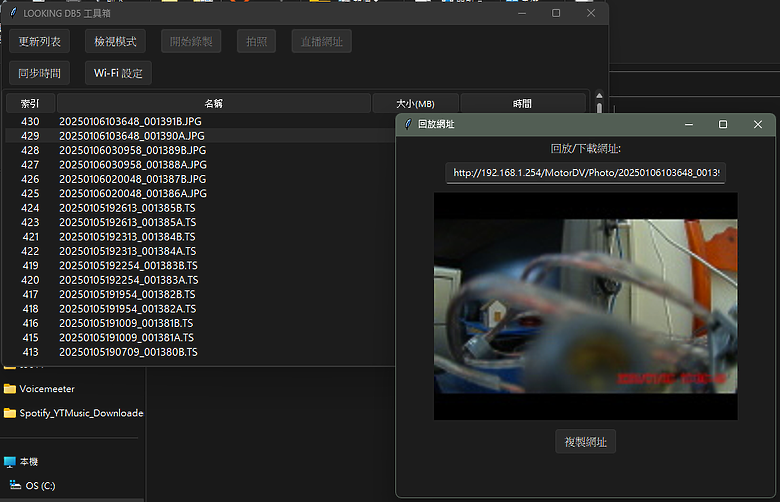Sort by 索引 column header
Image resolution: width=780 pixels, height=502 pixels.
point(30,103)
